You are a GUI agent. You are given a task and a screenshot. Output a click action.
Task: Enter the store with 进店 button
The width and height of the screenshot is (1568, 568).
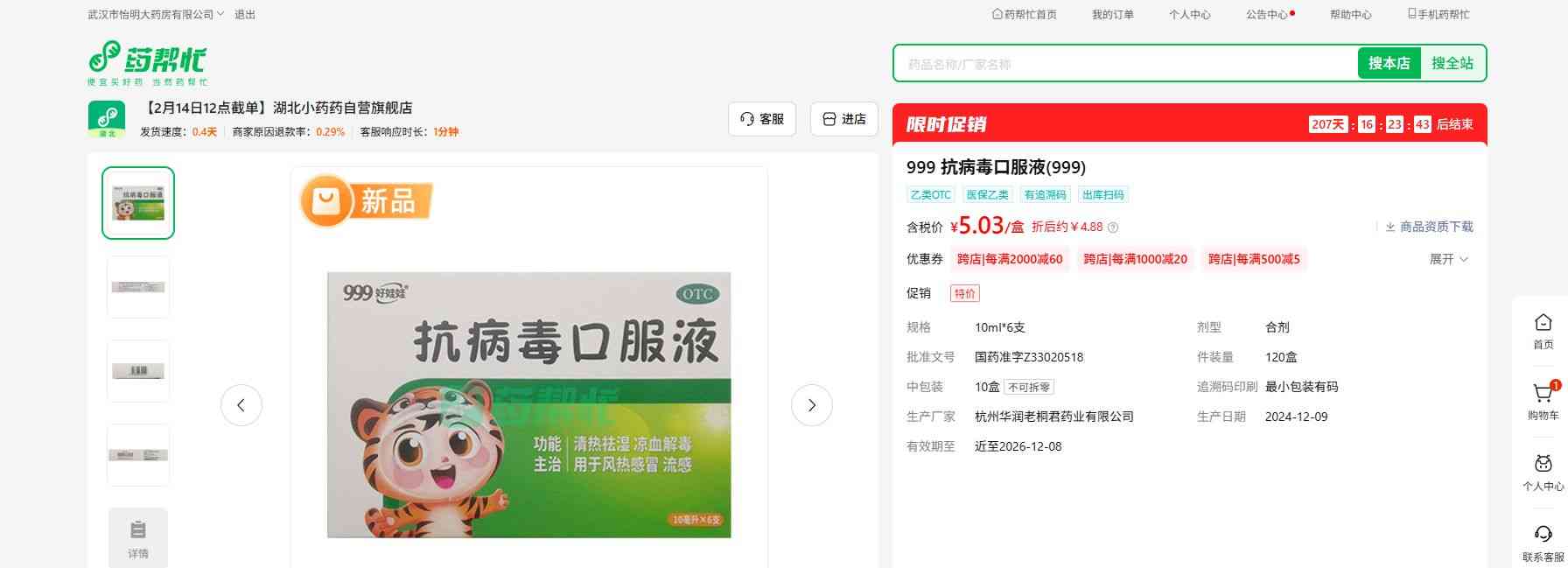pos(843,119)
